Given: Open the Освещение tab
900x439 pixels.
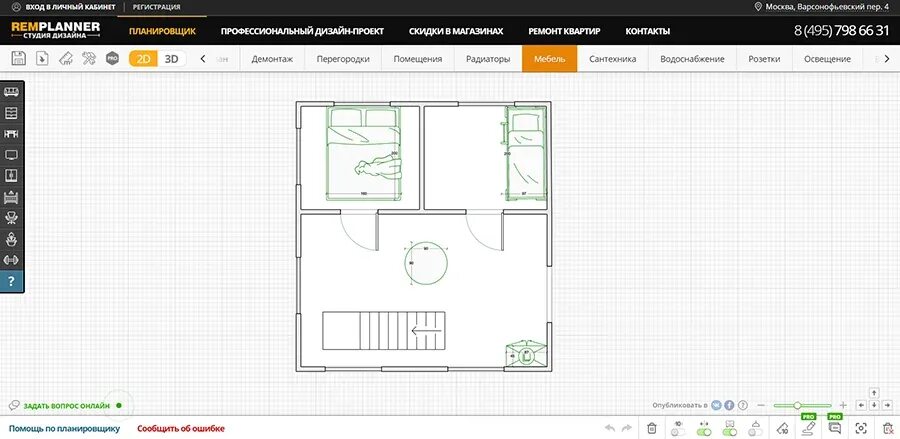Looking at the screenshot, I should [827, 59].
